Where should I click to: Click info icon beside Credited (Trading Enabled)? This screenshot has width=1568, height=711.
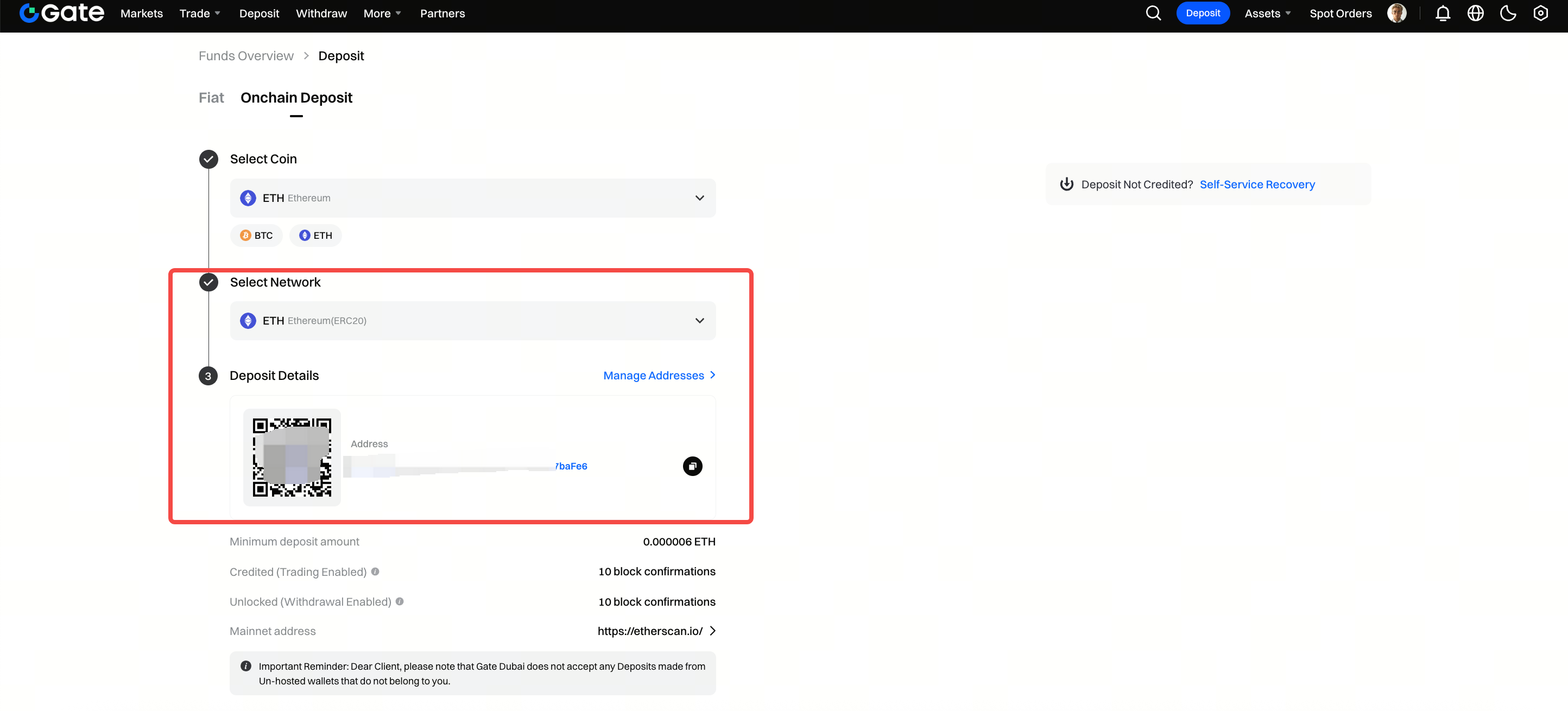375,572
